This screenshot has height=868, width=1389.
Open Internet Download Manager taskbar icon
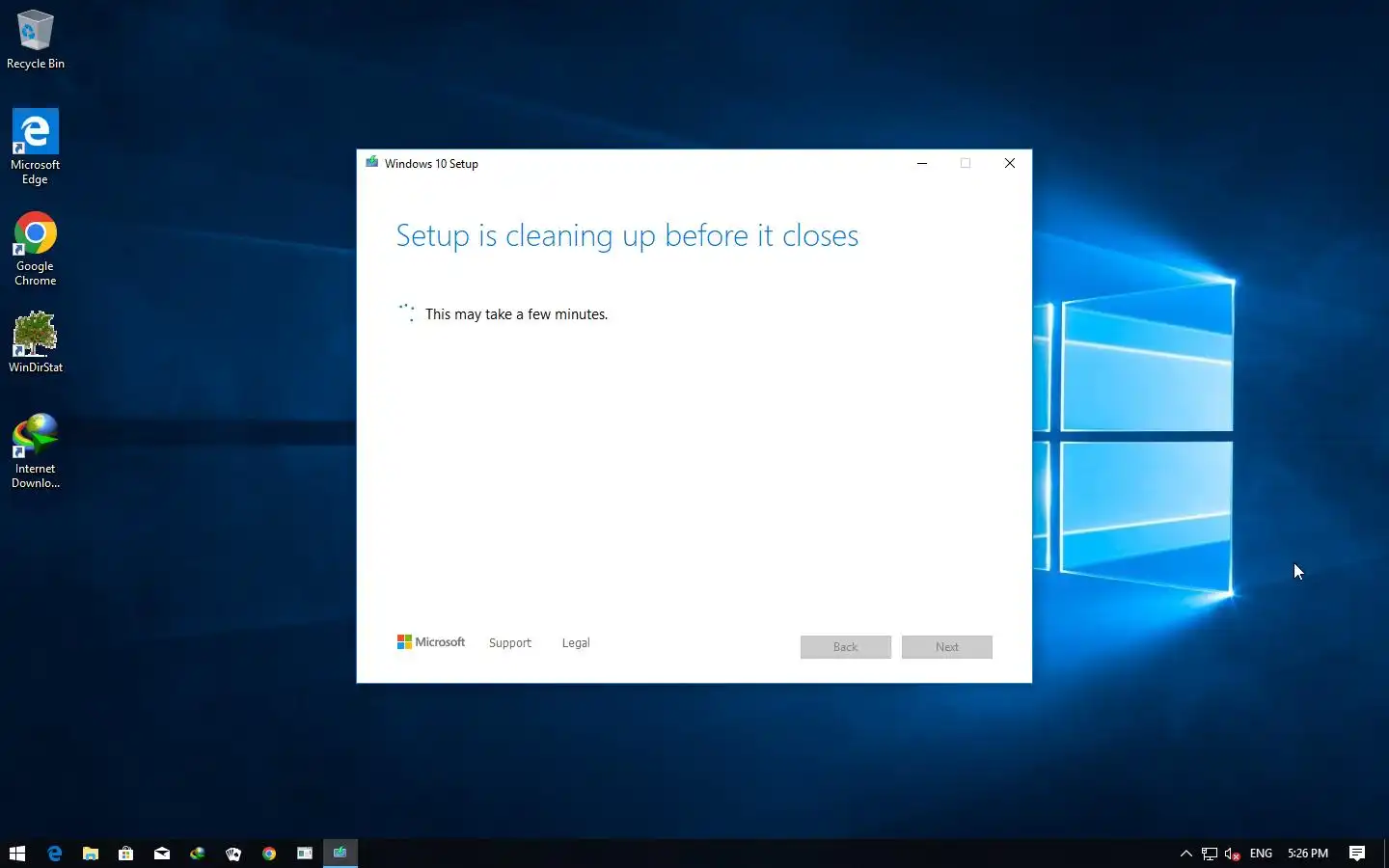(198, 854)
